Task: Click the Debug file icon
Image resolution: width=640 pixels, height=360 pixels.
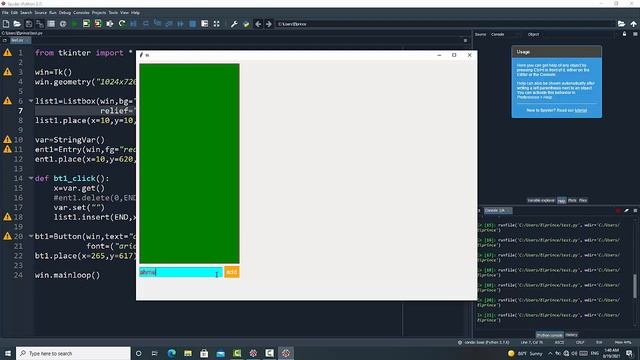Action: coord(133,24)
